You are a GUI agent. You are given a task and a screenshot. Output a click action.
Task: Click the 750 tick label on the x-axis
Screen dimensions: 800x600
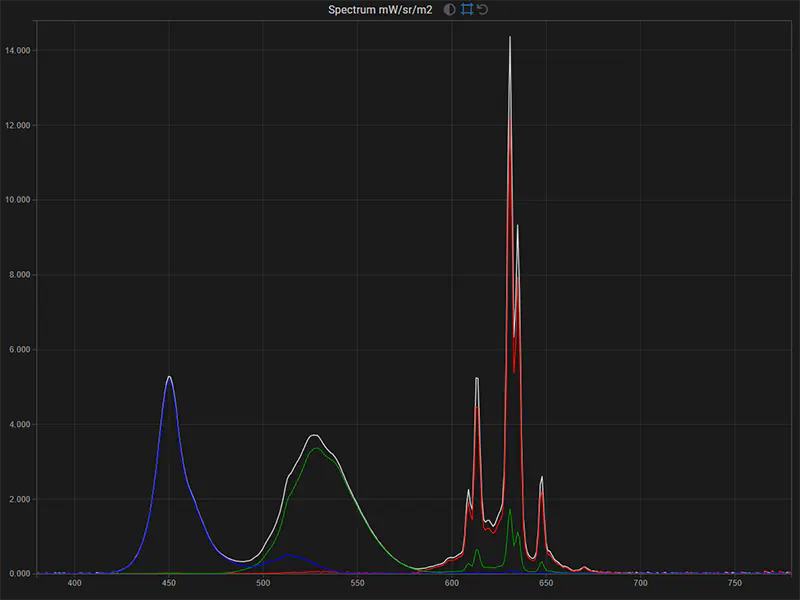736,580
